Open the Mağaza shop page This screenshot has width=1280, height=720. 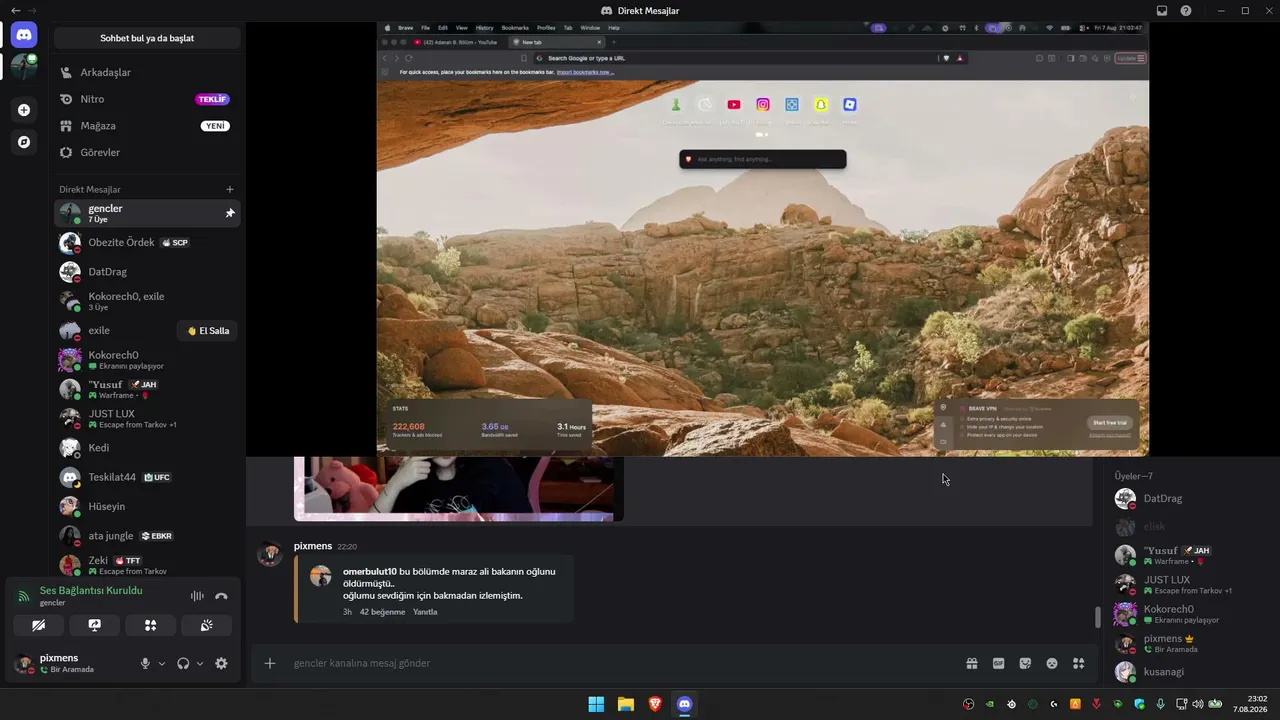point(147,126)
